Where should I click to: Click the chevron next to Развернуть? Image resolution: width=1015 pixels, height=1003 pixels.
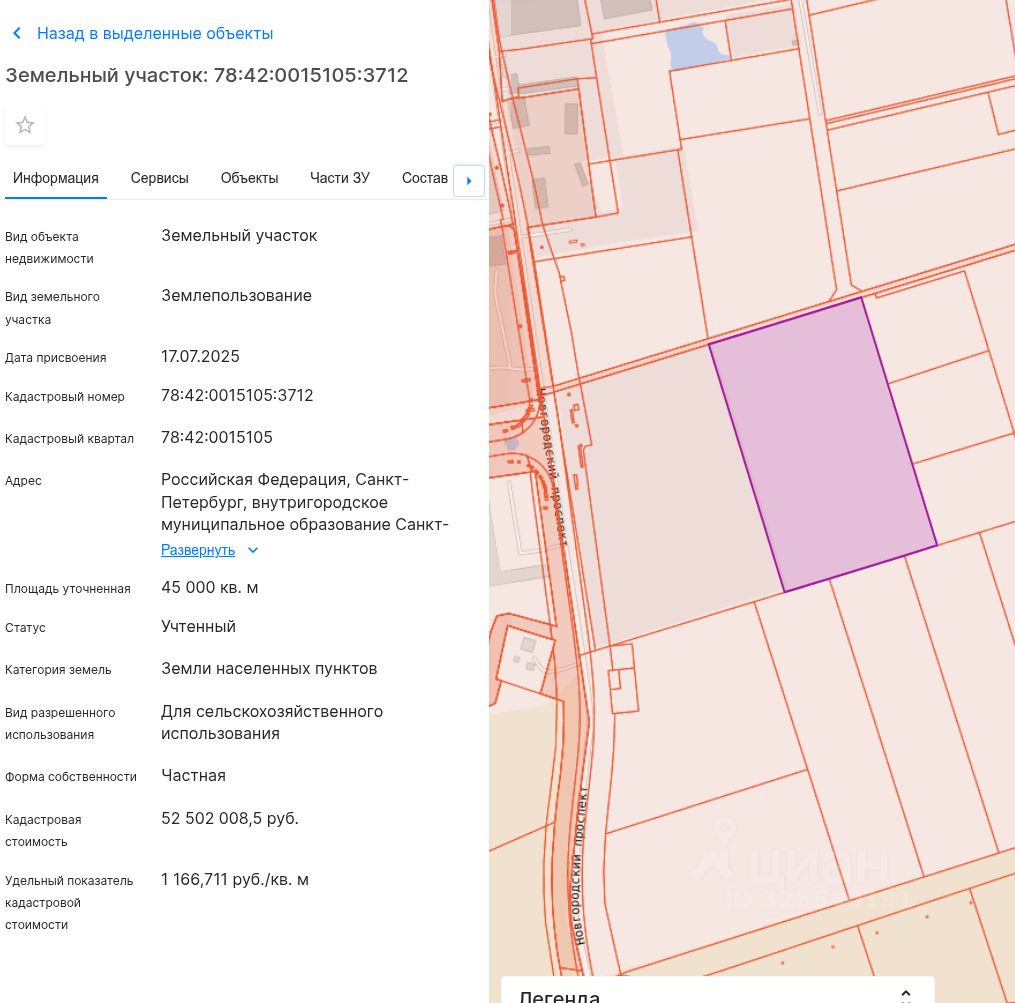click(253, 551)
